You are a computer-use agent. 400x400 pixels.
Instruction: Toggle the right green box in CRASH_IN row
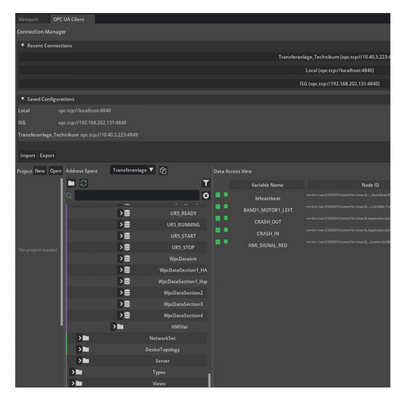(x=226, y=230)
